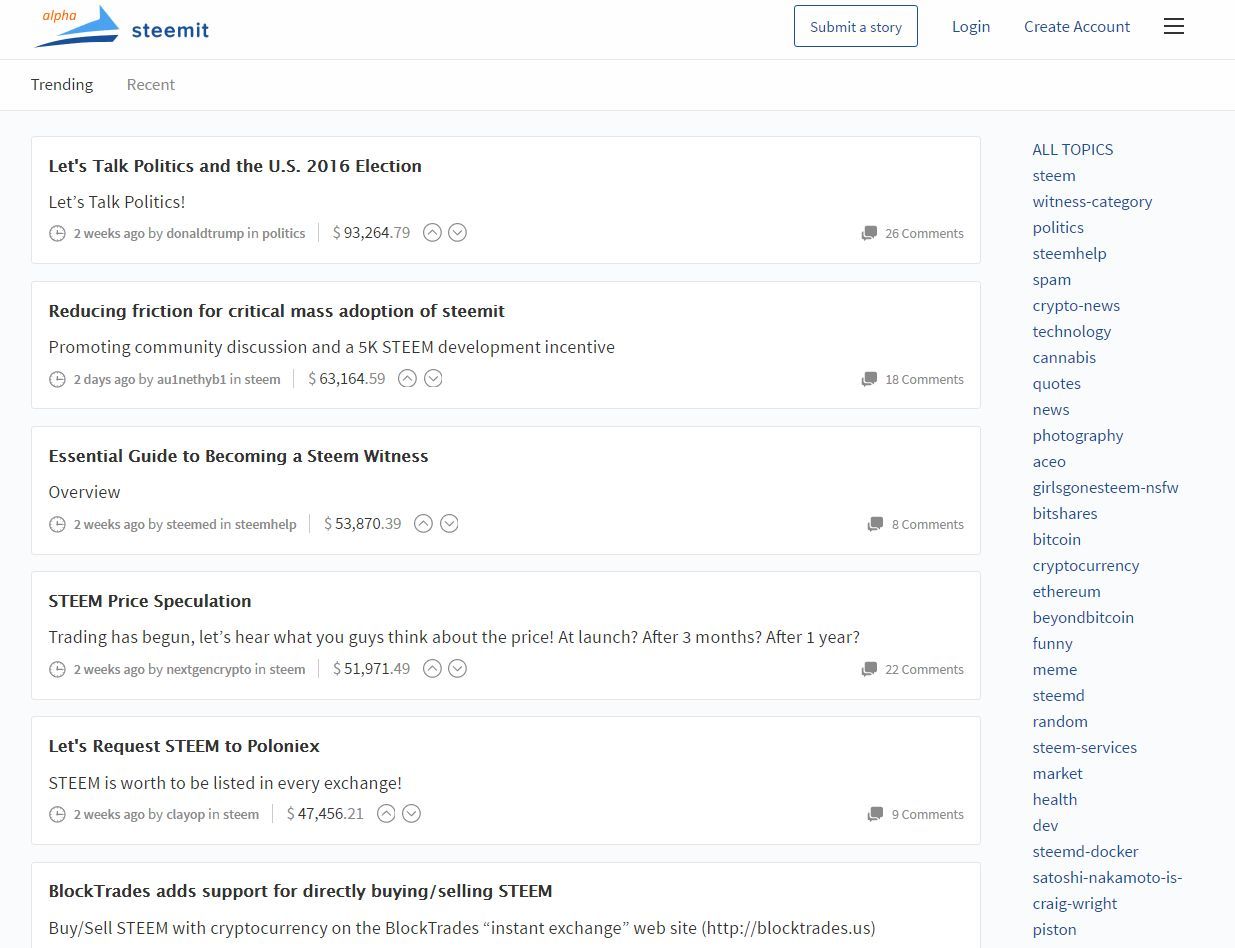Click the clock icon on au1nethyb1's post
This screenshot has width=1235, height=948.
[x=58, y=380]
